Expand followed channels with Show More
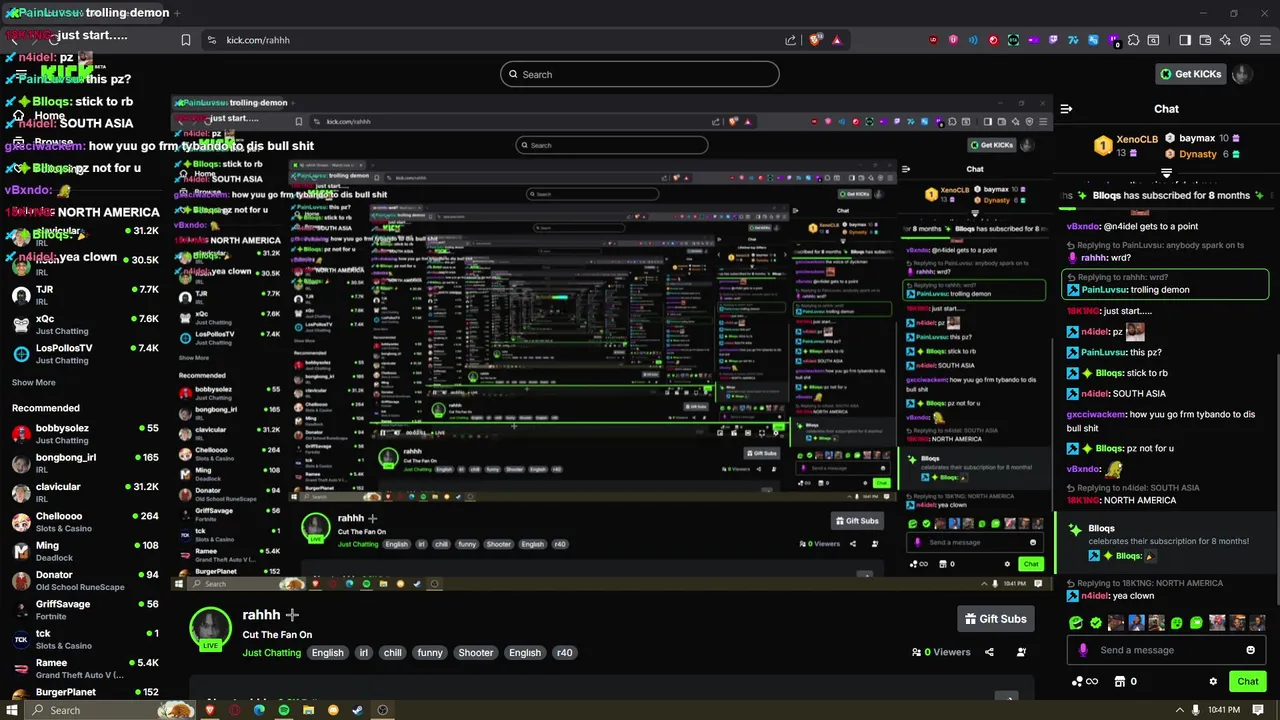Viewport: 1280px width, 720px height. [x=34, y=382]
